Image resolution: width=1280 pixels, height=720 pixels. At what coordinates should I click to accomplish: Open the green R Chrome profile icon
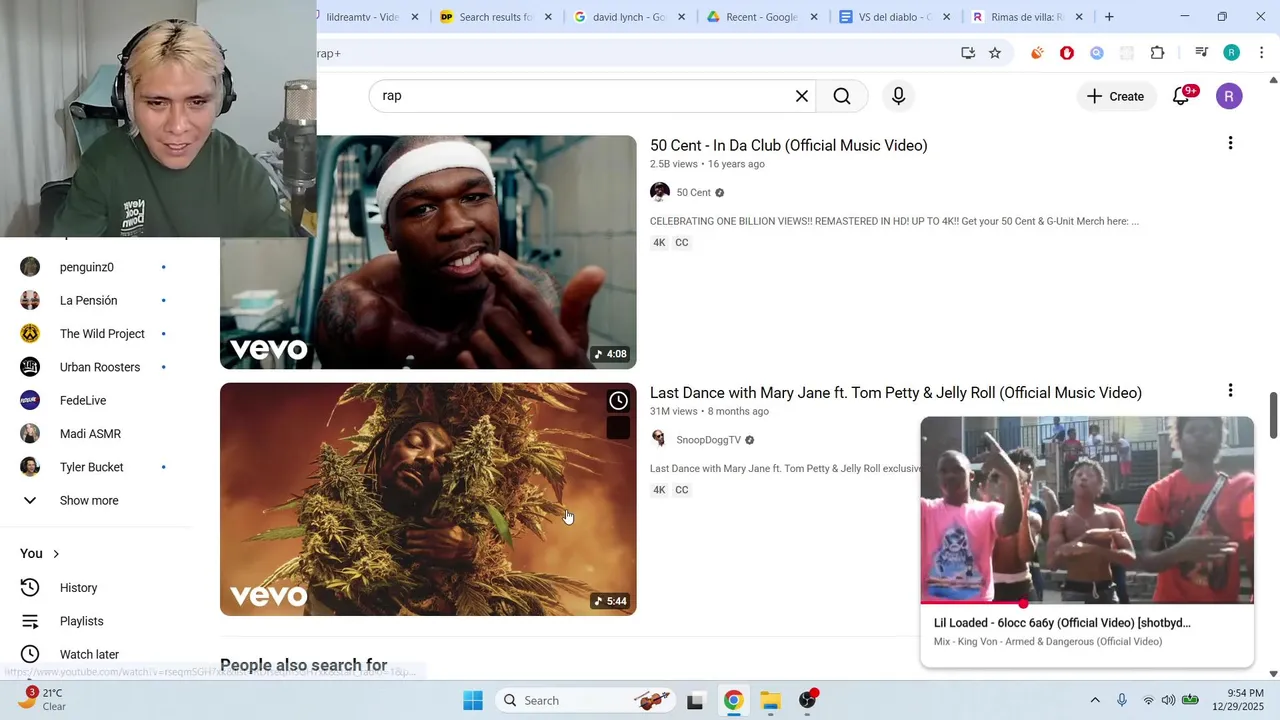point(1232,53)
